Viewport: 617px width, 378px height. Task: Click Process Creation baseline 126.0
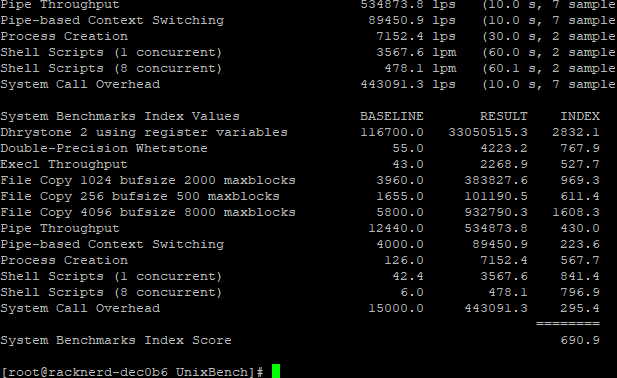tap(404, 260)
